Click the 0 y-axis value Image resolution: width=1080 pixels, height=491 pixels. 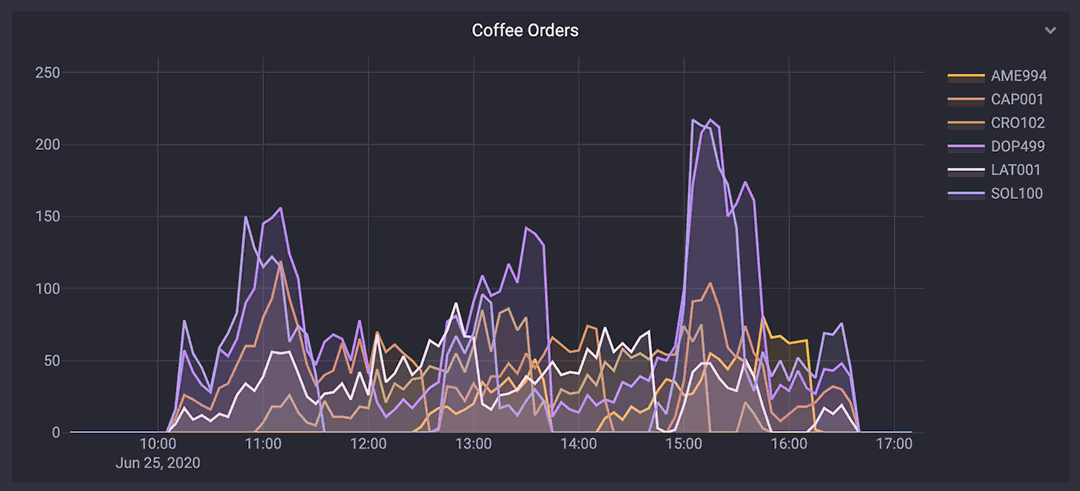click(x=56, y=432)
